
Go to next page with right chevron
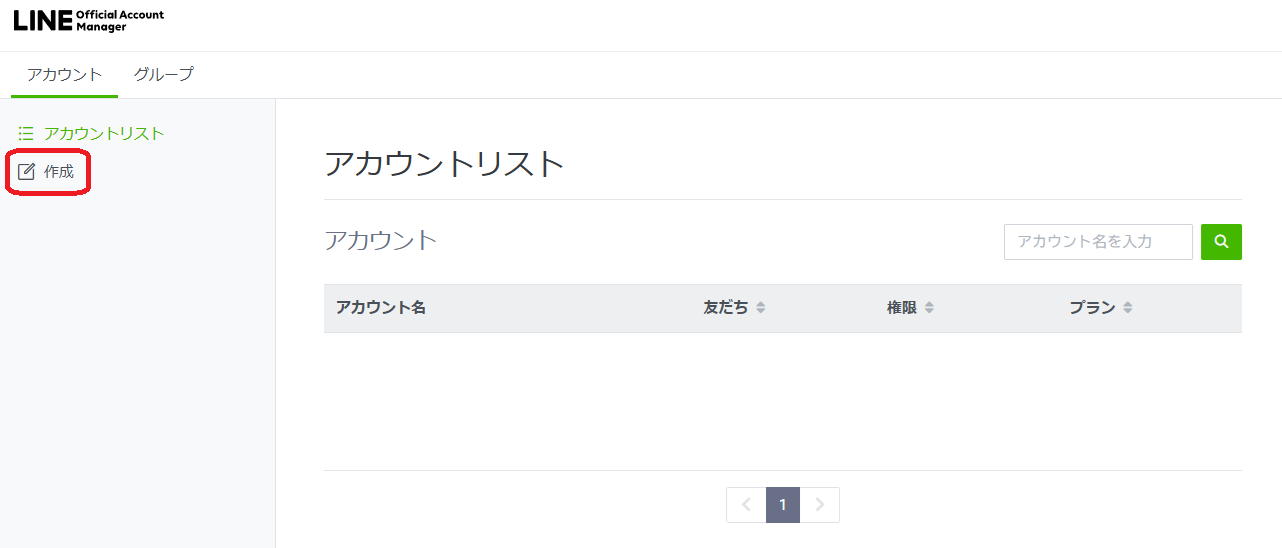(x=820, y=505)
